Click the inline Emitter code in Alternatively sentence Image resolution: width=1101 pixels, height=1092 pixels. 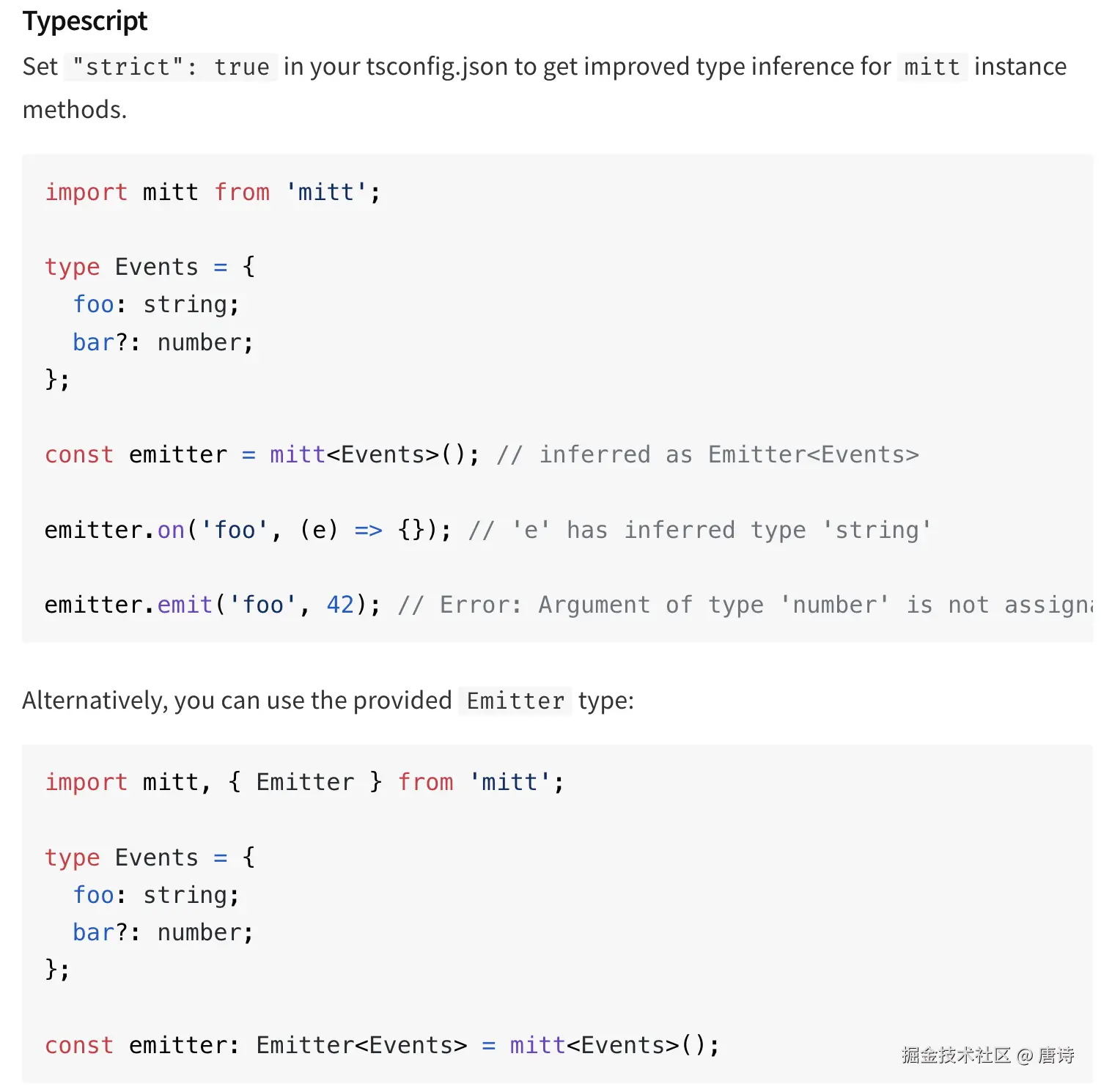[515, 701]
